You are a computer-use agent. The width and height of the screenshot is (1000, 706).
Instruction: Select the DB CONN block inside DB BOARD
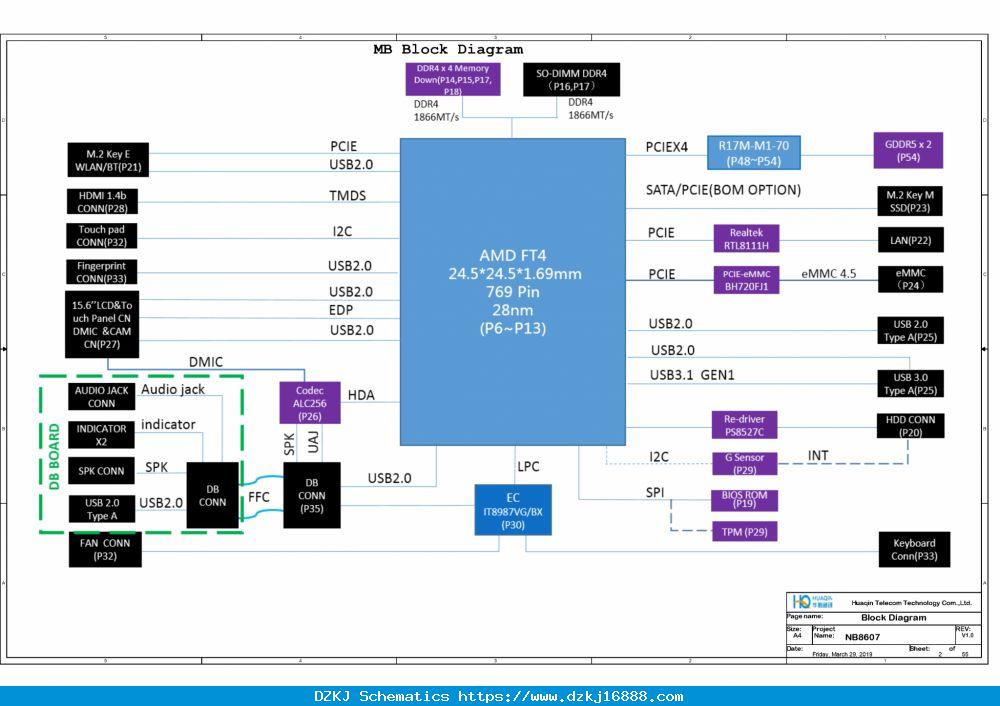(212, 495)
